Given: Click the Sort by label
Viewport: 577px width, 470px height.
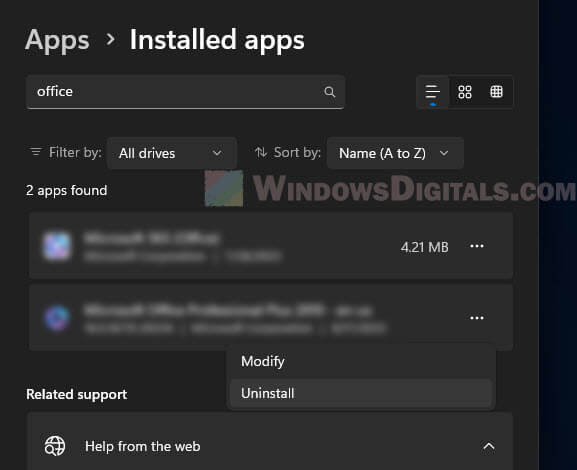Looking at the screenshot, I should (x=297, y=152).
